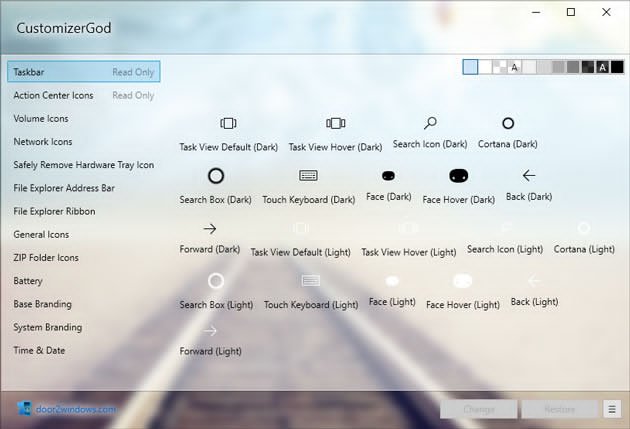Select the Face (Dark) icon
This screenshot has width=630, height=429.
tap(388, 176)
